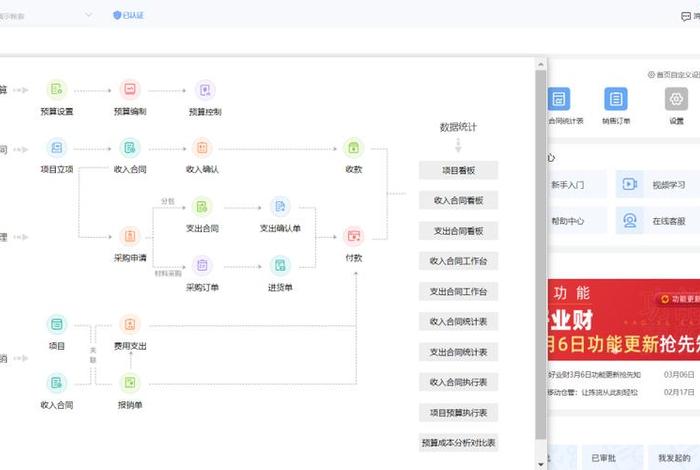Viewport: 700px width, 470px height.
Task: Open the 预算控制 icon
Action: pos(205,90)
